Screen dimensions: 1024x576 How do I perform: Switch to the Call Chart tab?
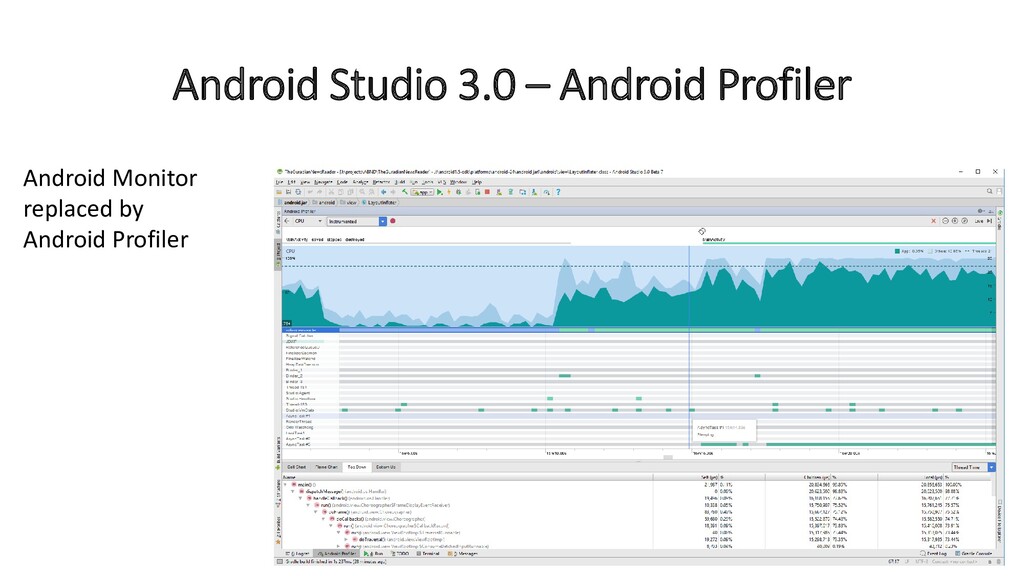coord(296,467)
